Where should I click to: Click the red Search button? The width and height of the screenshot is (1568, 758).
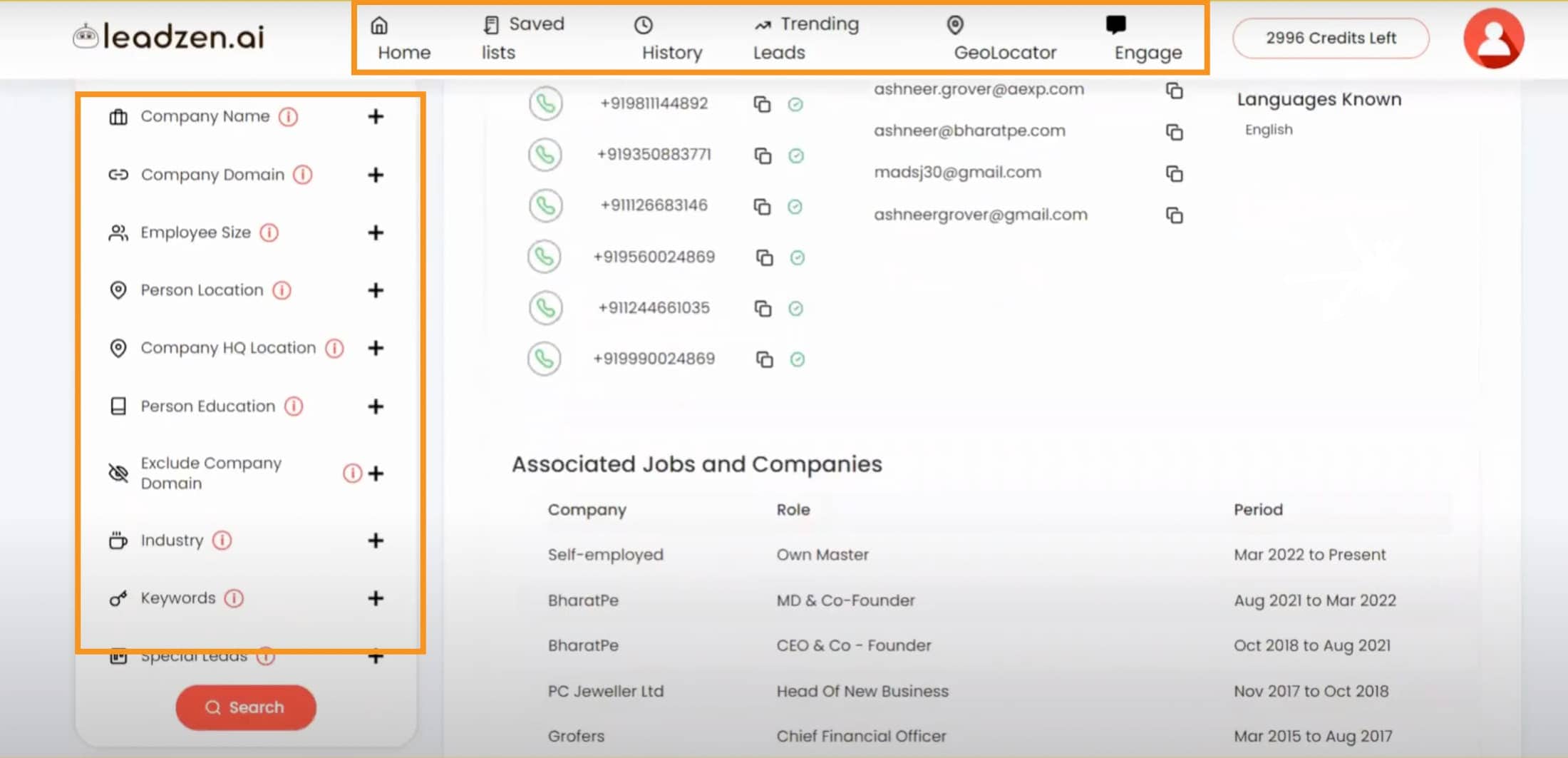[x=246, y=707]
